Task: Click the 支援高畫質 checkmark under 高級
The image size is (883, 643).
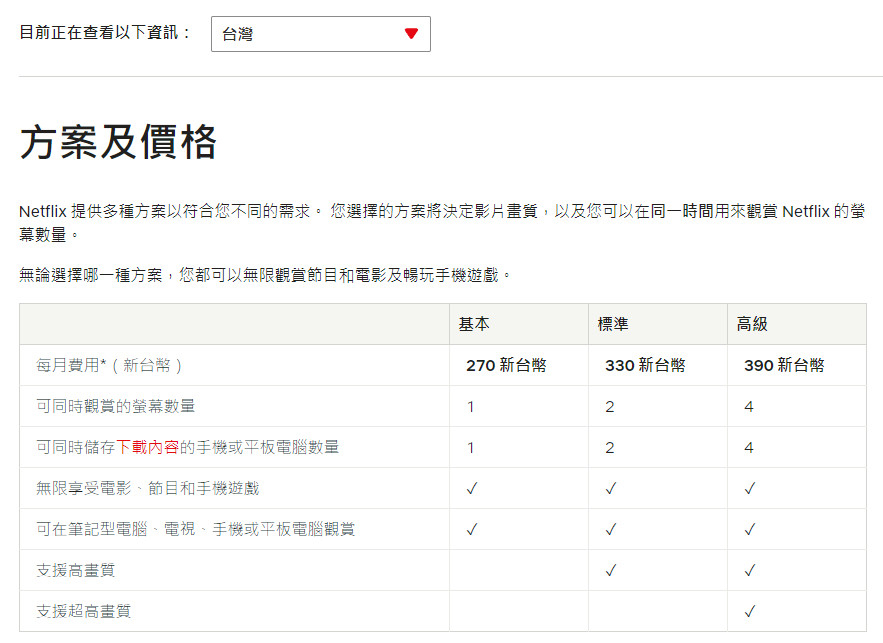Action: (x=750, y=570)
